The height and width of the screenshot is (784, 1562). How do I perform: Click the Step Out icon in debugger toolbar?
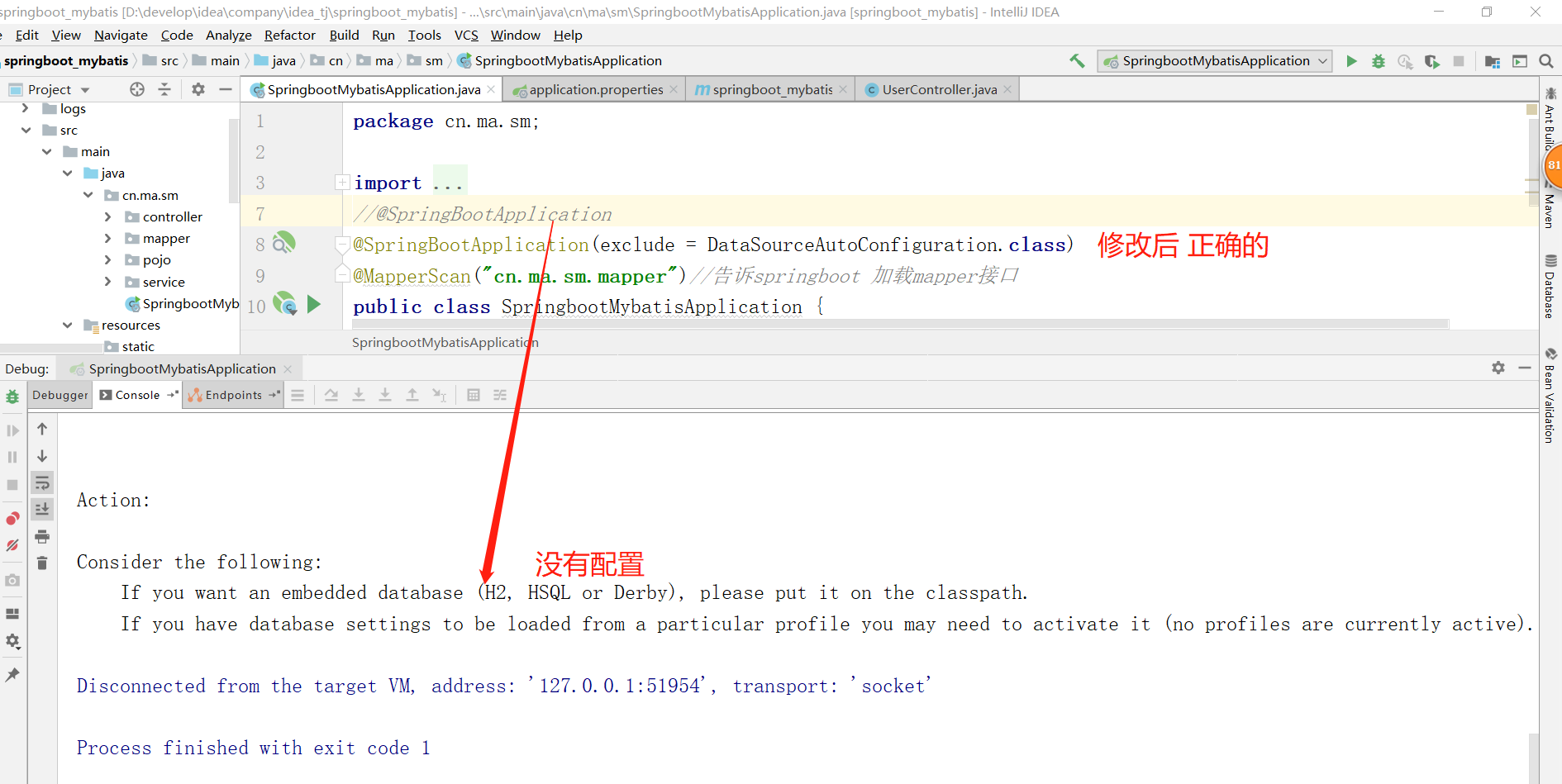point(412,395)
